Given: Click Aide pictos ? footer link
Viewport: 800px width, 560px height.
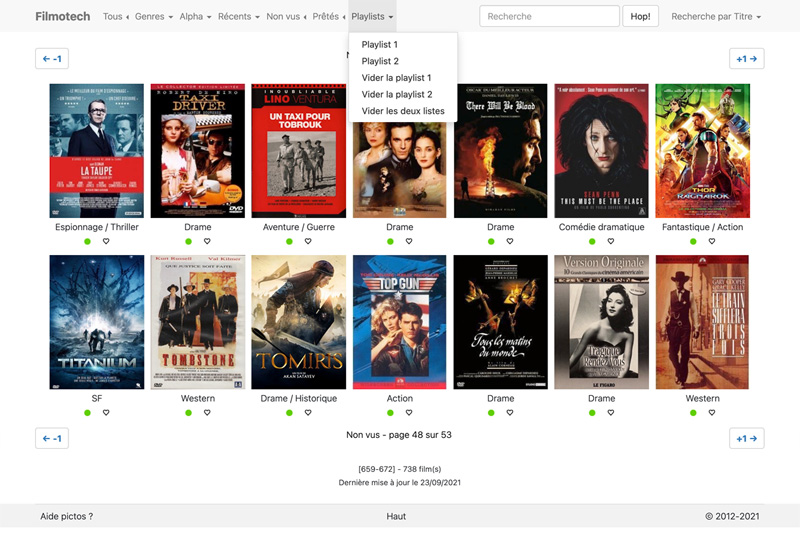Looking at the screenshot, I should (x=66, y=516).
